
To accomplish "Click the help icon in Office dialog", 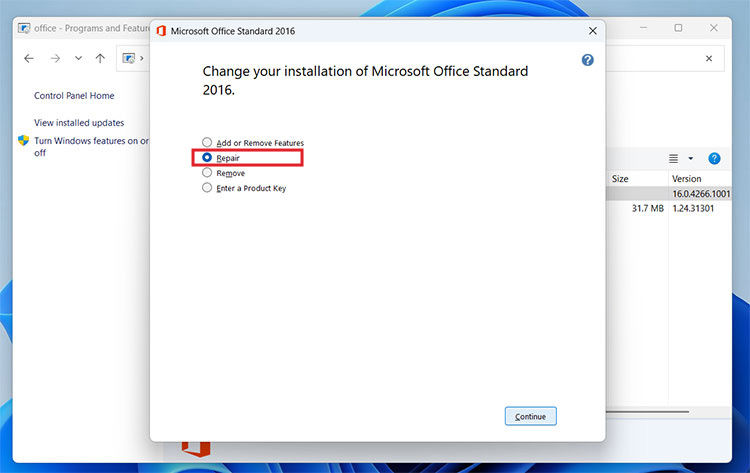I will [x=587, y=60].
